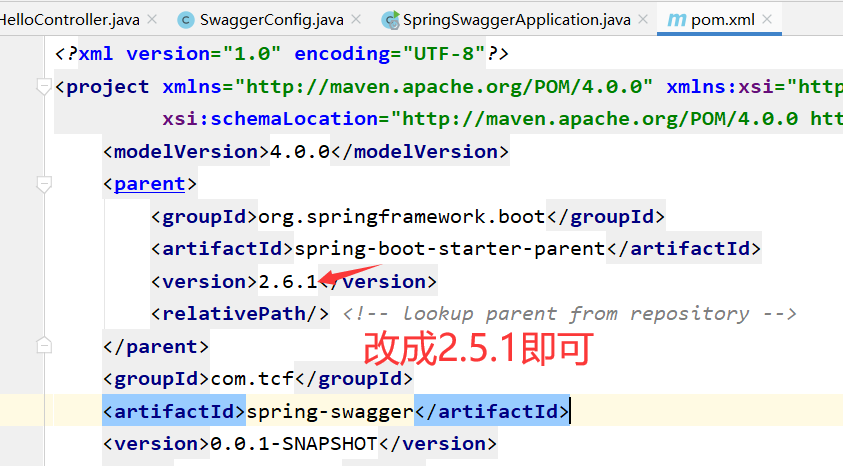843x466 pixels.
Task: Click modelVersion 4.0.0 value
Action: click(x=300, y=152)
